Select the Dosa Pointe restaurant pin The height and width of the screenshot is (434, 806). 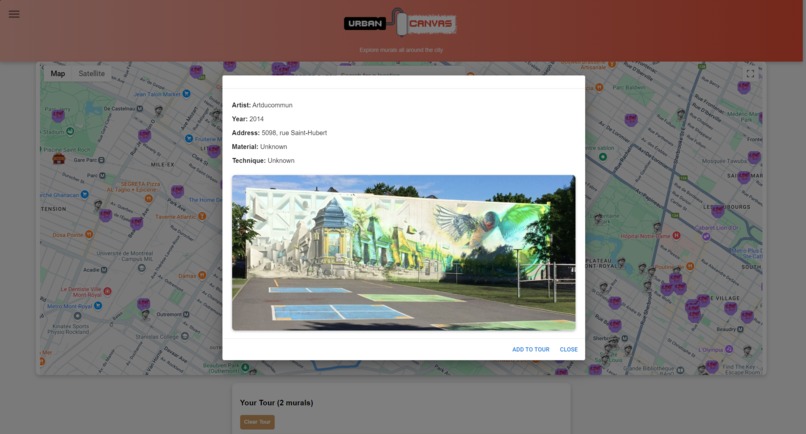(89, 234)
